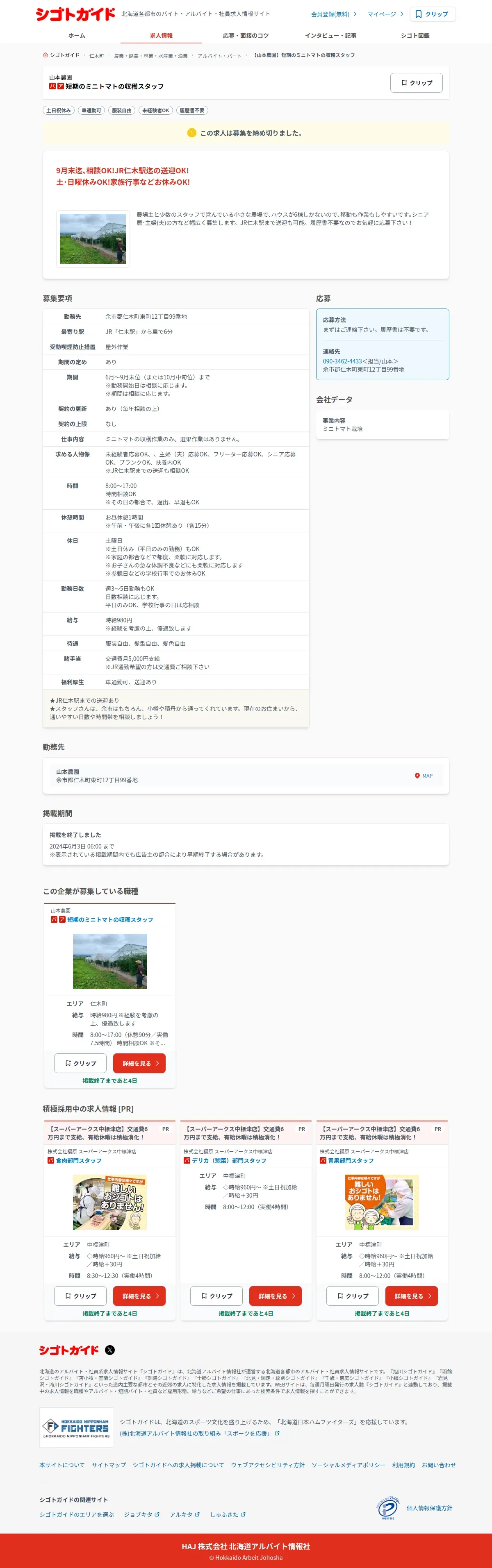This screenshot has width=492, height=1568.
Task: Clip the job using the title-bar クリップ button
Action: [x=417, y=83]
